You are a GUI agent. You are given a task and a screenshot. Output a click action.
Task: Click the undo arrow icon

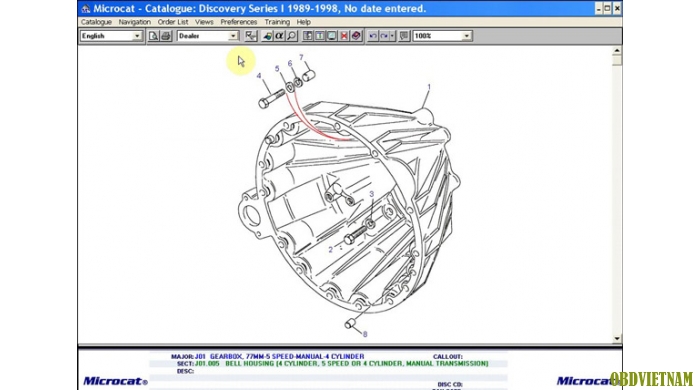[372, 36]
